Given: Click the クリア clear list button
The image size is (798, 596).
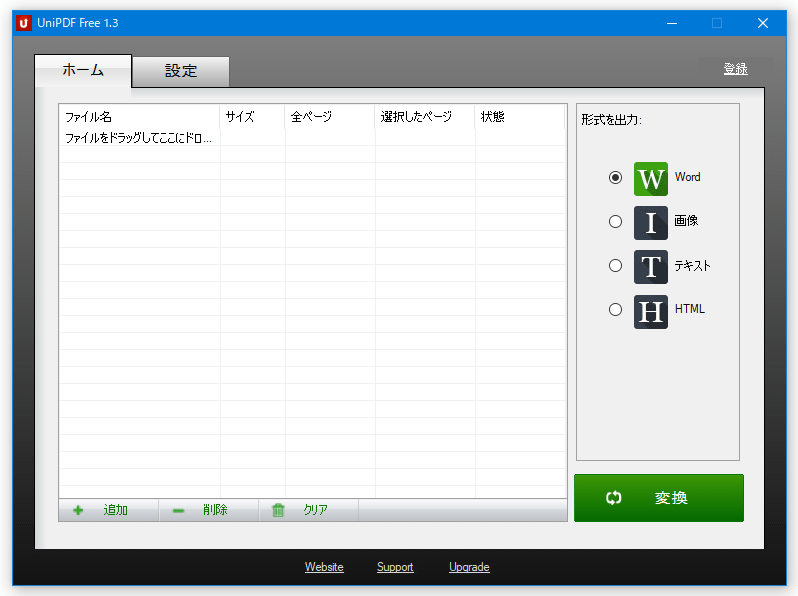Looking at the screenshot, I should point(309,510).
